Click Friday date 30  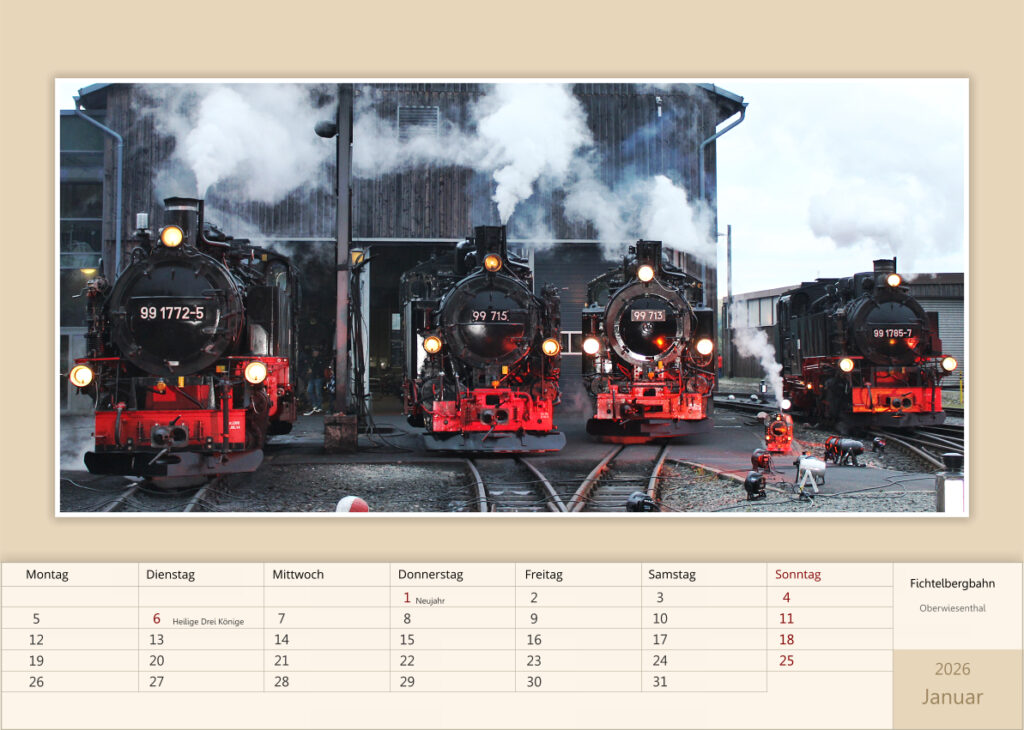(x=534, y=682)
